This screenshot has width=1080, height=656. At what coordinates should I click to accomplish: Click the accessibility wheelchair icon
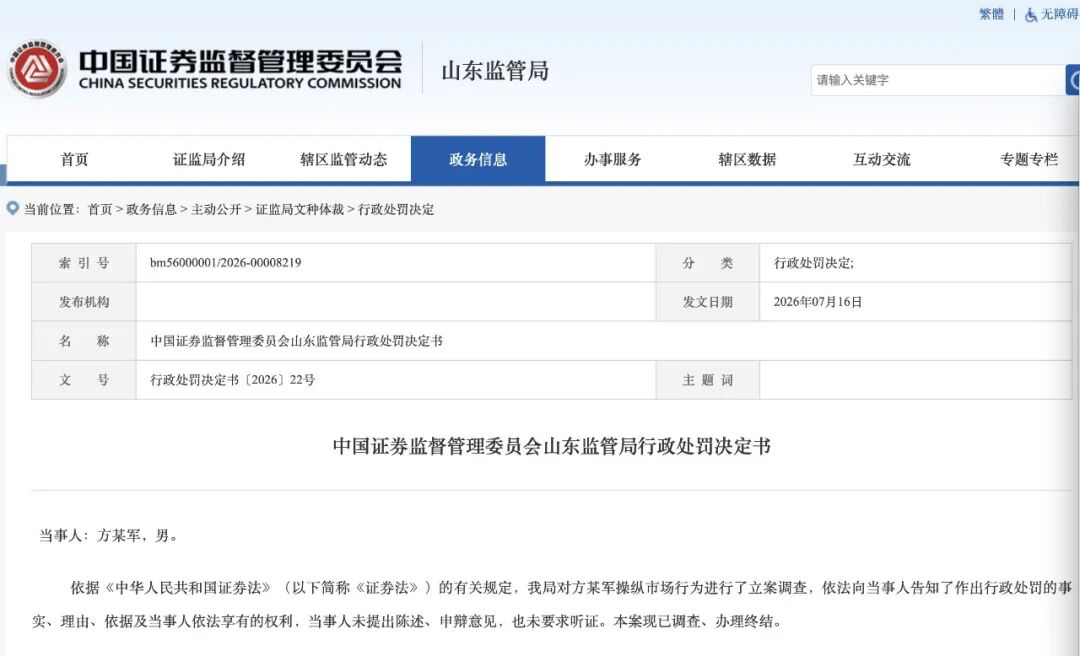point(1030,14)
